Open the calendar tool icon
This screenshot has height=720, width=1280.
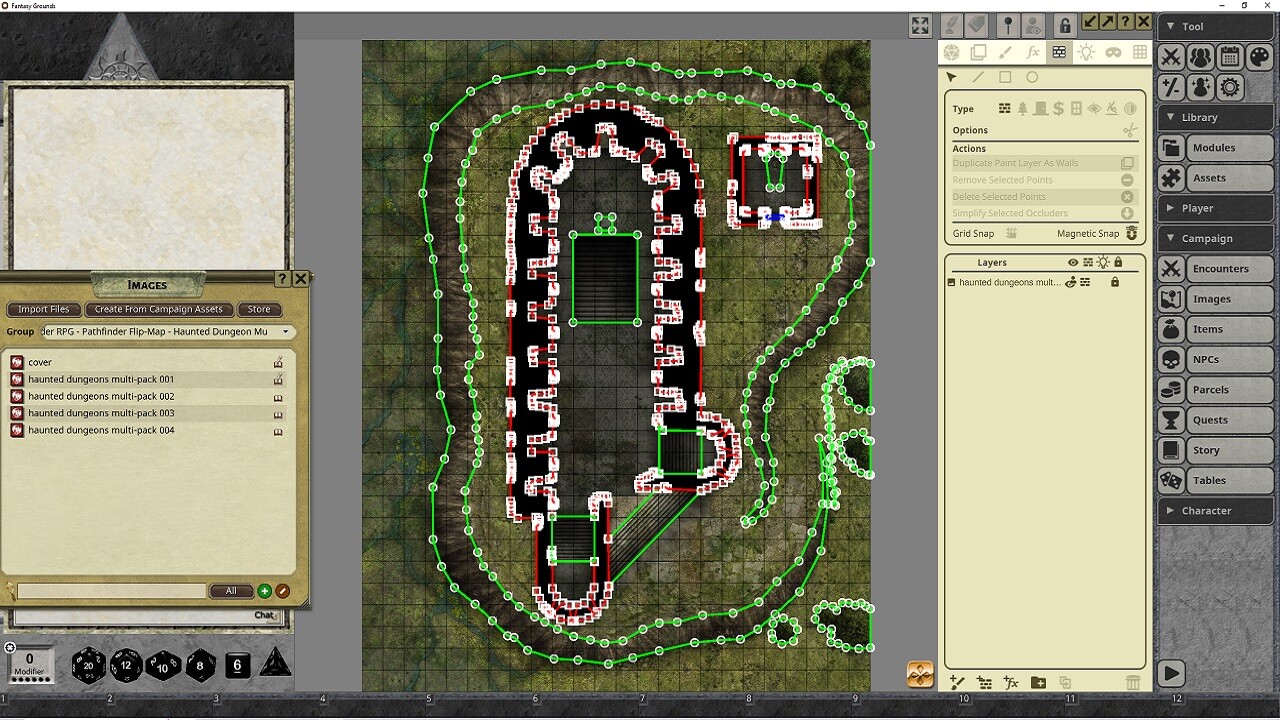[x=1229, y=57]
